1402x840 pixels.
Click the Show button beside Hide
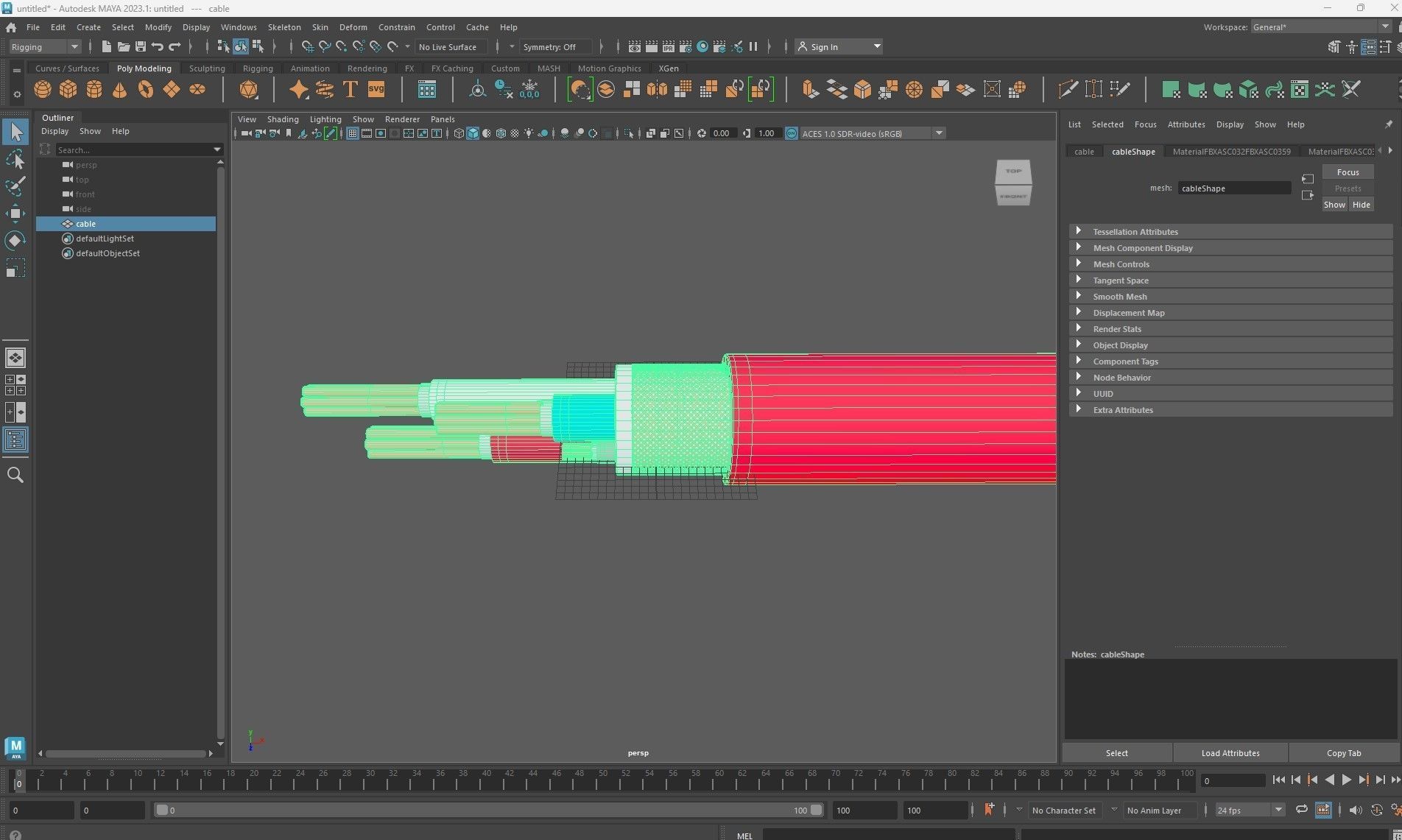[1334, 205]
